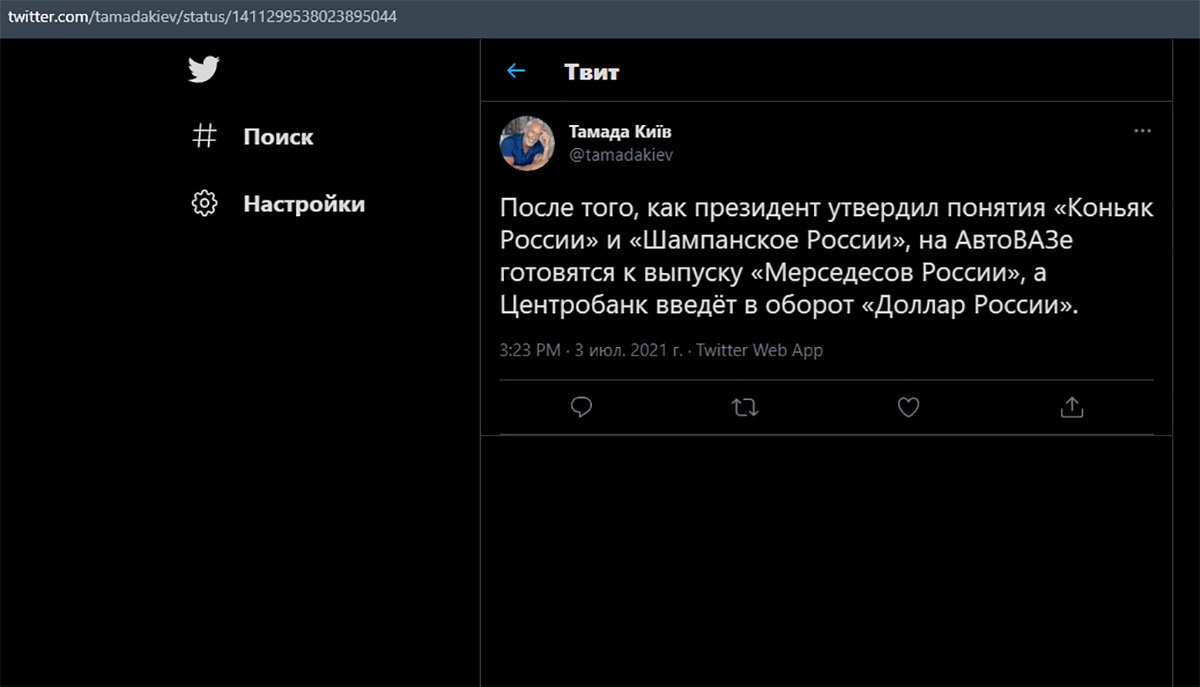Open the Настройки menu item
The width and height of the screenshot is (1200, 687).
pyautogui.click(x=304, y=204)
